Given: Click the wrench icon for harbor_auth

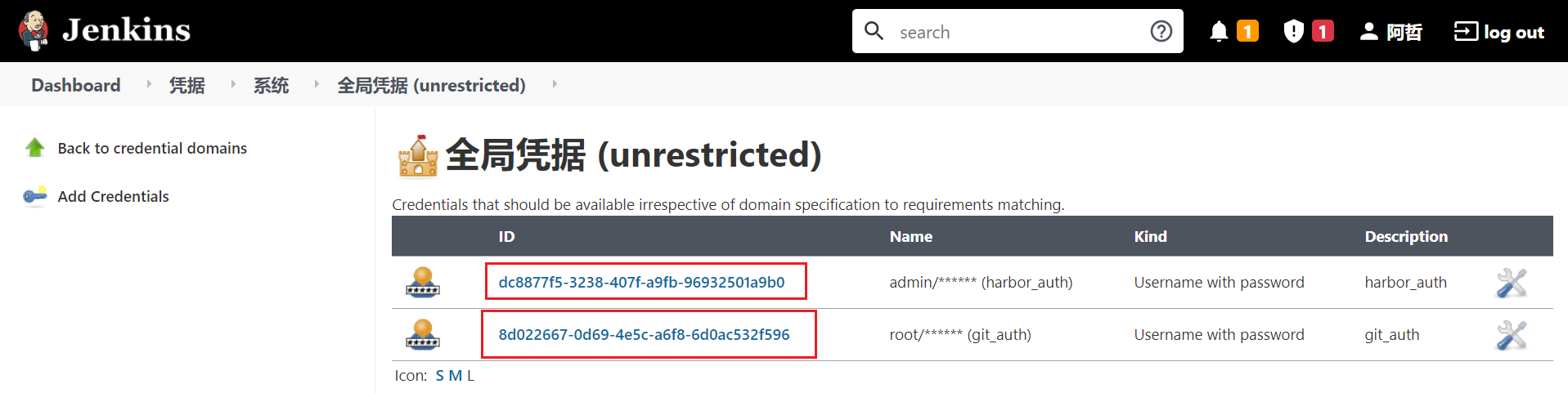Looking at the screenshot, I should click(x=1511, y=283).
